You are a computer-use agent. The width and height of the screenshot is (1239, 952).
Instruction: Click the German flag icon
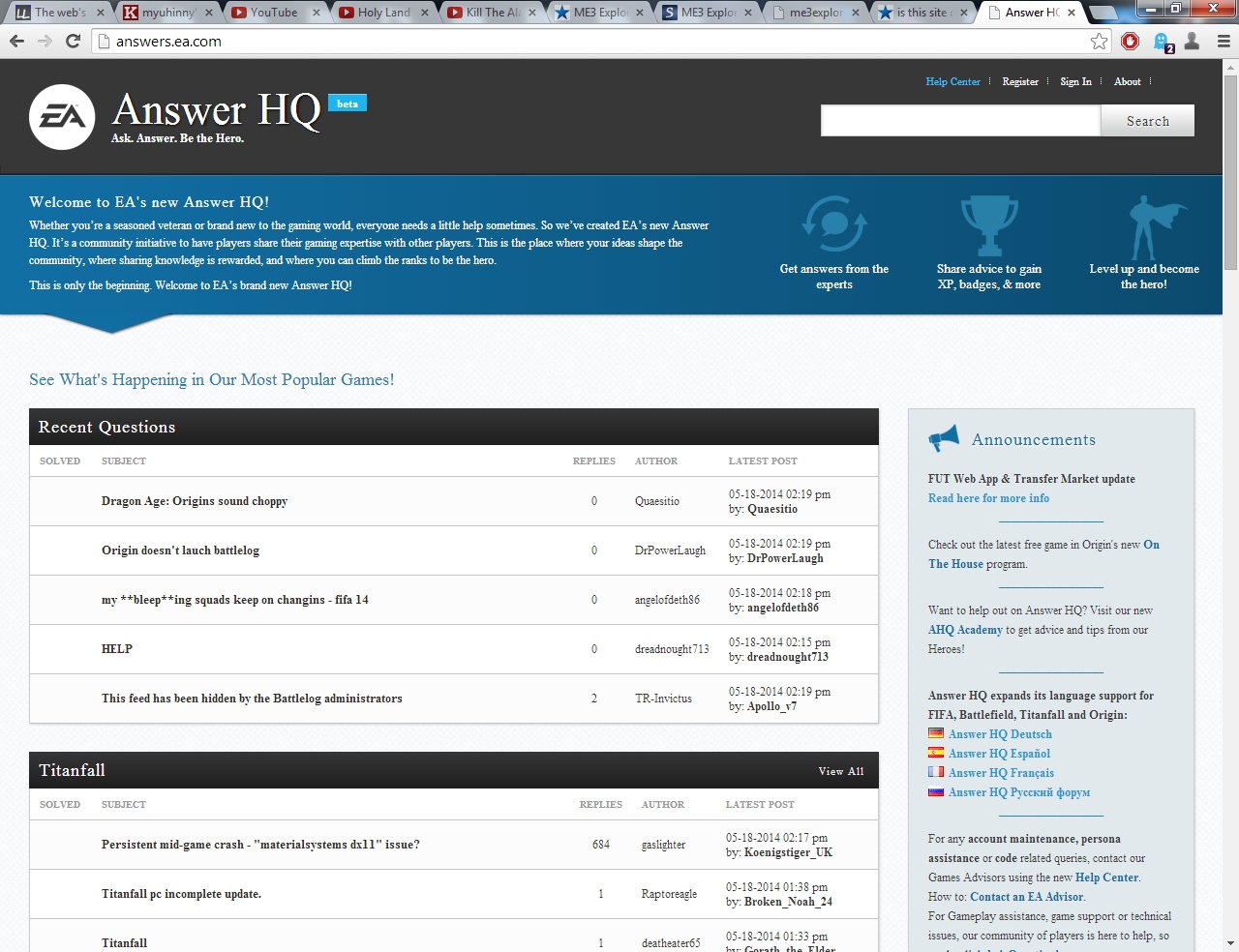(936, 733)
